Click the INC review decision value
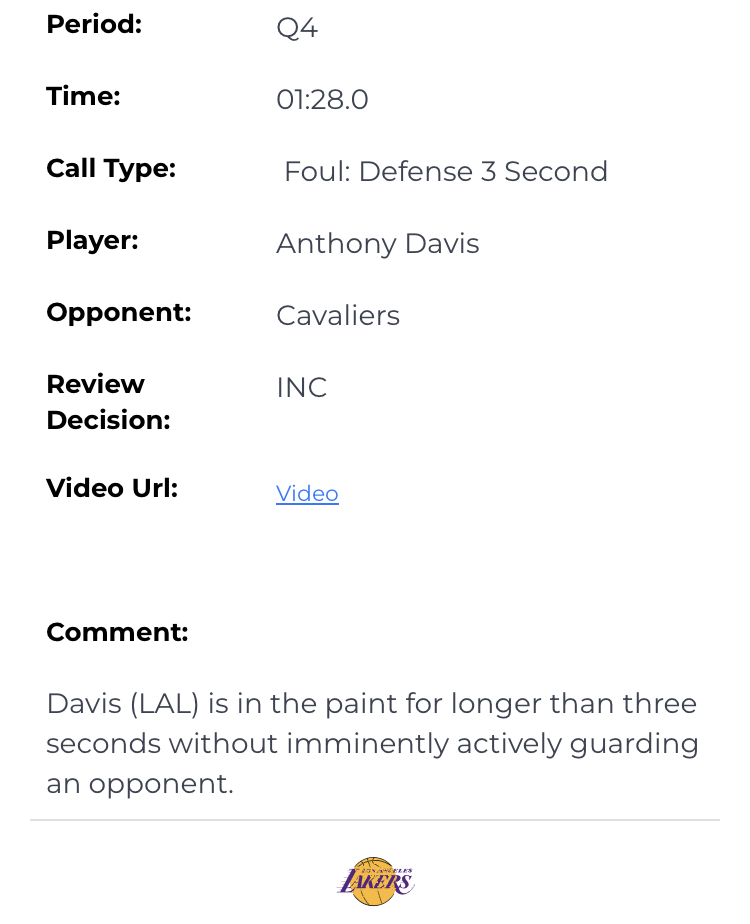The width and height of the screenshot is (750, 924). click(x=301, y=388)
